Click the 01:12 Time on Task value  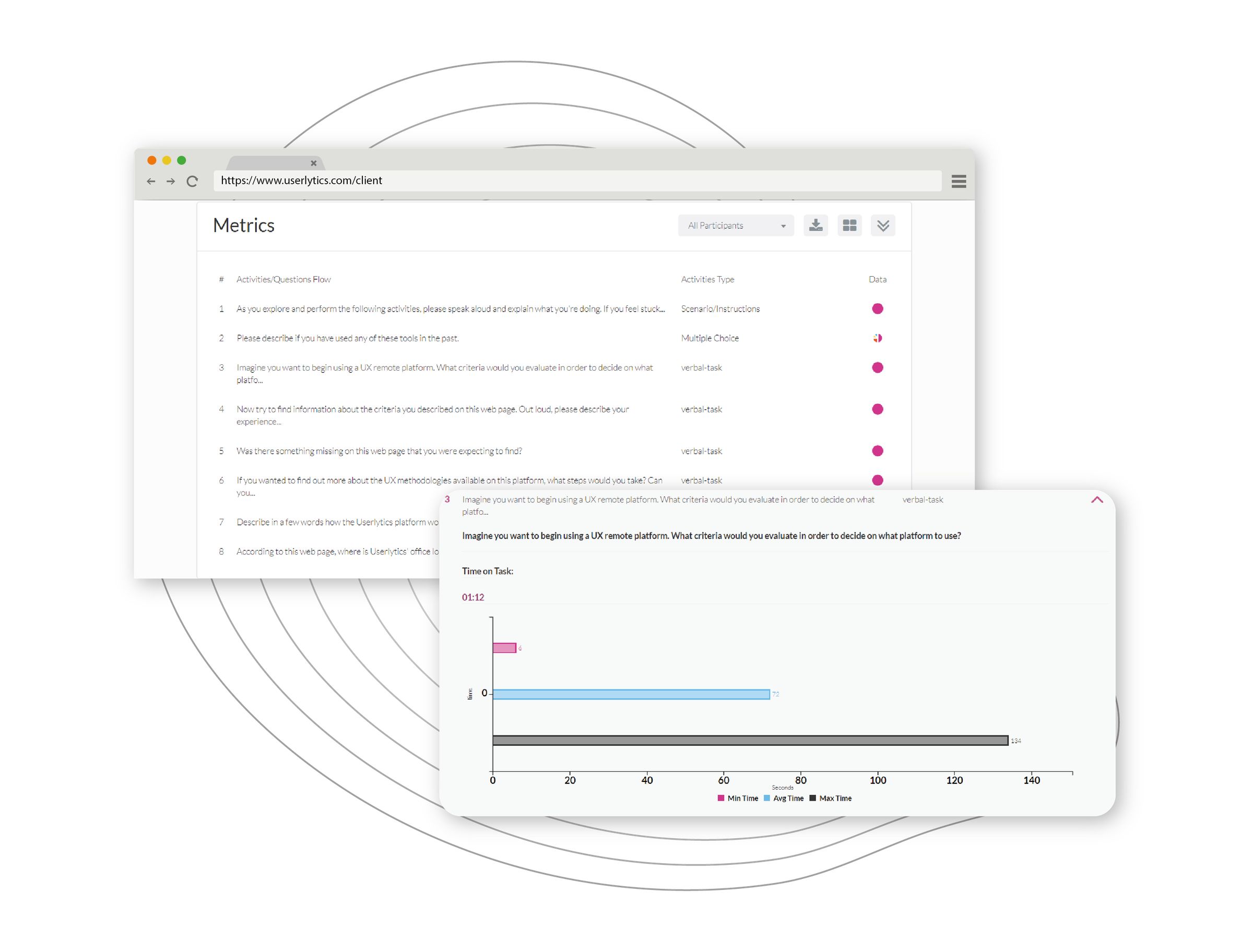pyautogui.click(x=472, y=597)
